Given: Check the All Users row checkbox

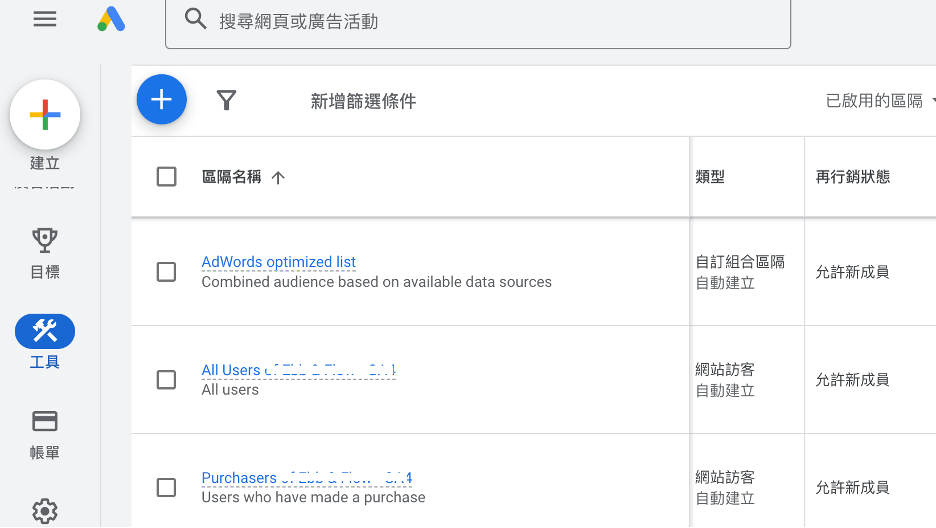Looking at the screenshot, I should 167,379.
